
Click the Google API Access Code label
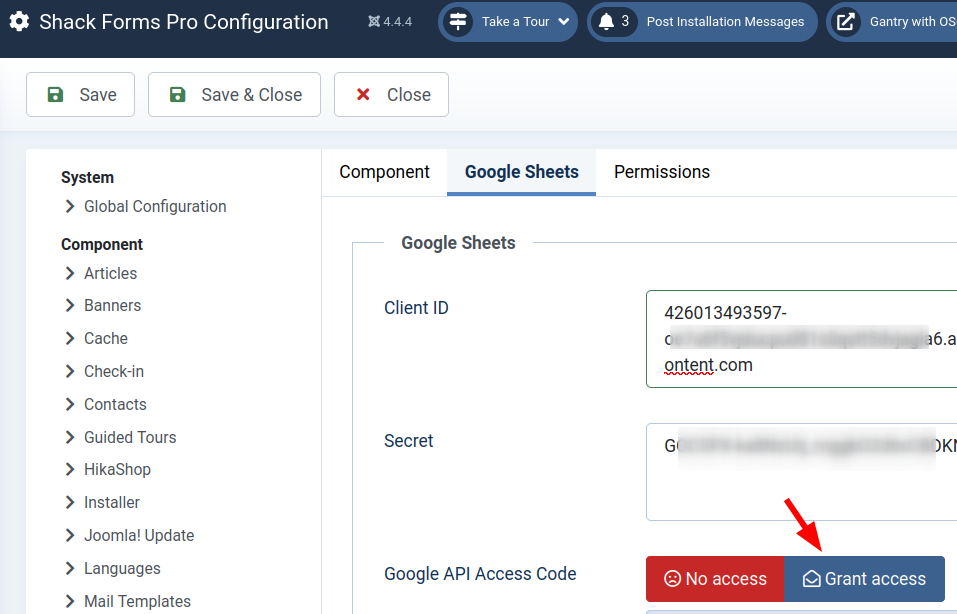click(480, 574)
